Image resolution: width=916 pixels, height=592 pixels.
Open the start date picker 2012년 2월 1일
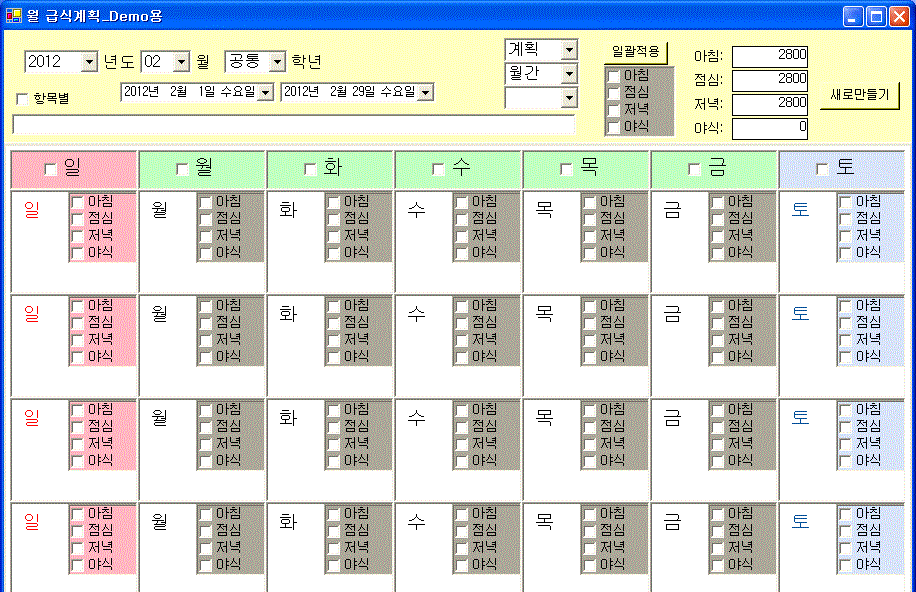[x=266, y=92]
